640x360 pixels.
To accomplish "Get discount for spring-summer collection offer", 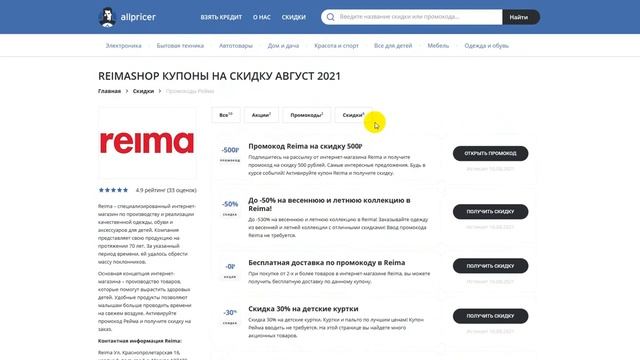I will point(490,212).
